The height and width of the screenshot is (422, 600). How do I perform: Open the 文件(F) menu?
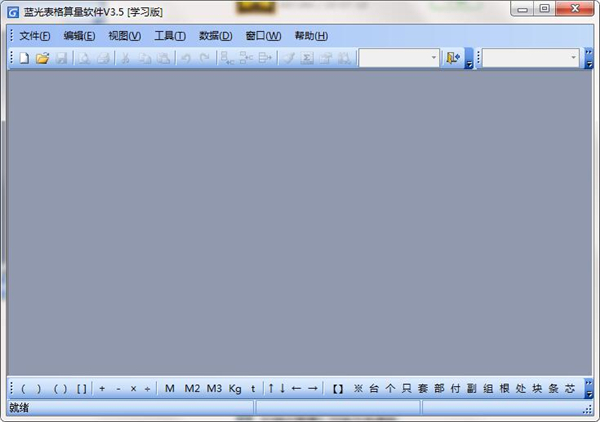(35, 36)
